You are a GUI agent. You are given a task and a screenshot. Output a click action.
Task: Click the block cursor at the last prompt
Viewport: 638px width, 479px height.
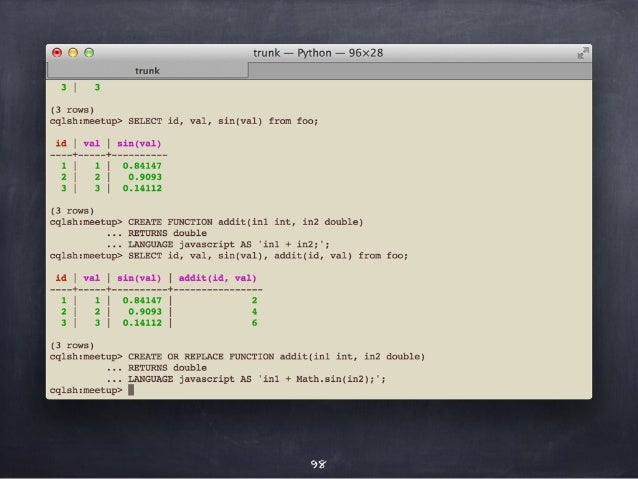point(131,390)
